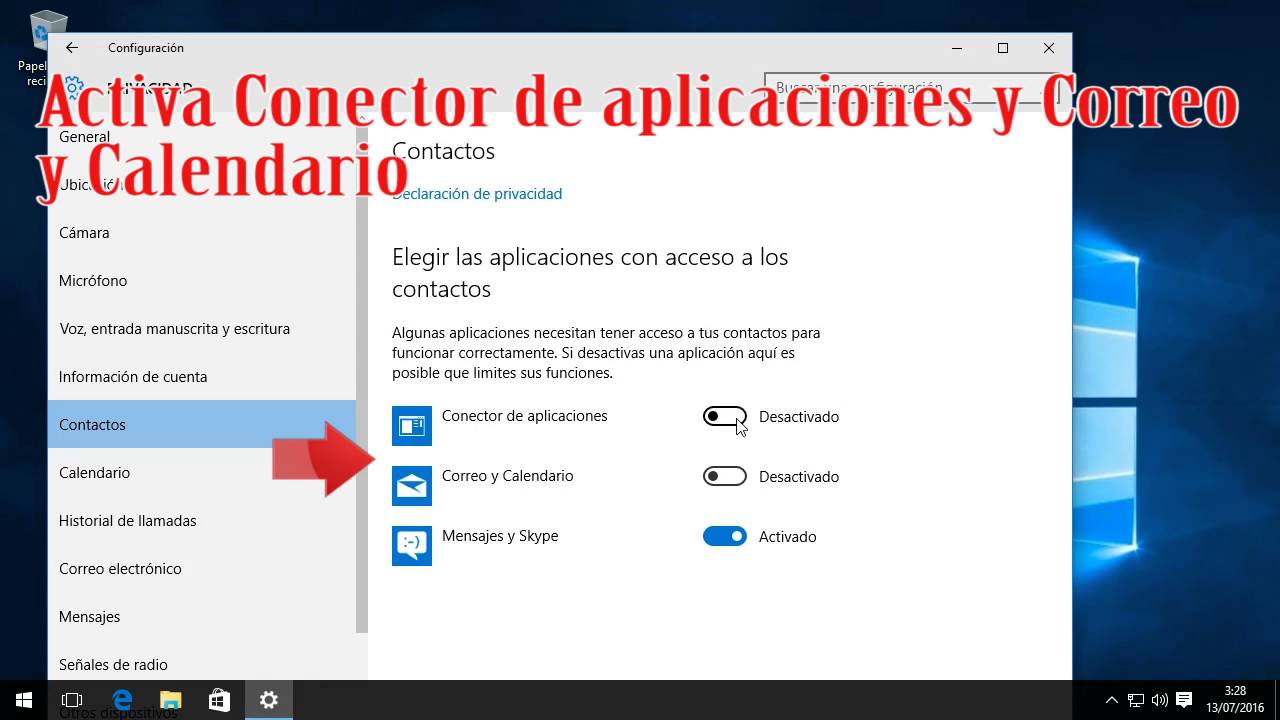Select General in the privacy sidebar
The height and width of the screenshot is (720, 1280).
coord(201,137)
